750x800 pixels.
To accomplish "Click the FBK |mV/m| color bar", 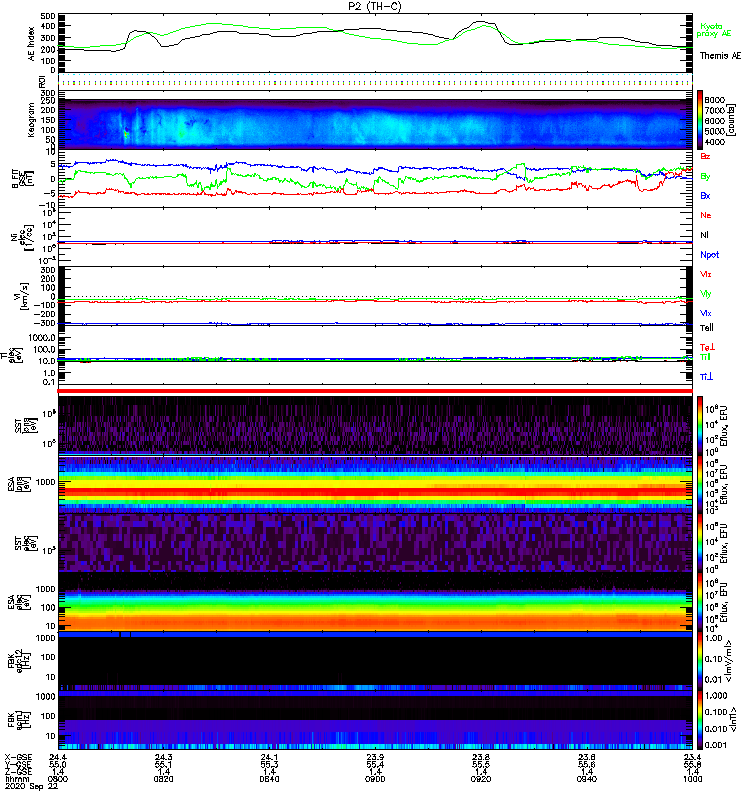I will tap(700, 660).
